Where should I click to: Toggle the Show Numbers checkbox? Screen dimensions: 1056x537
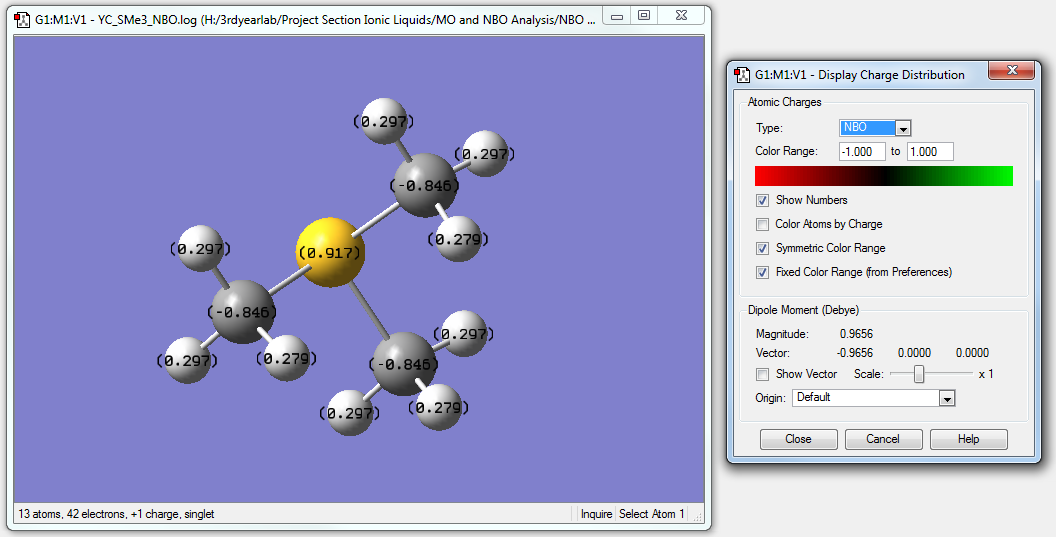click(x=763, y=200)
